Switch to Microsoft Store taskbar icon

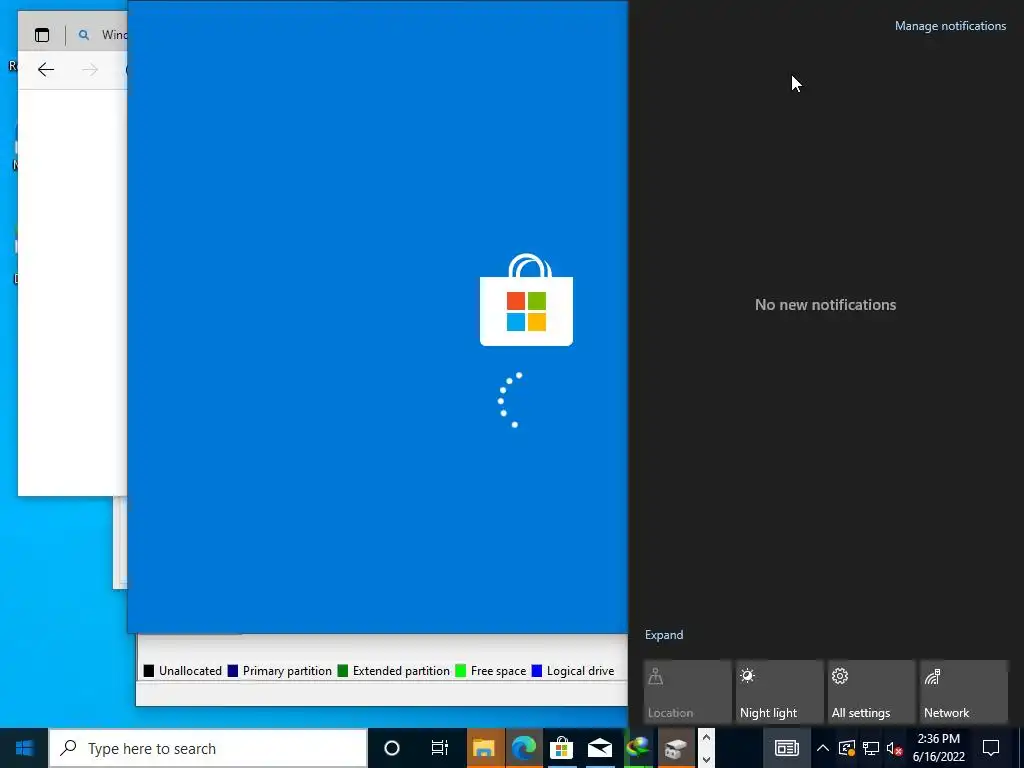561,748
